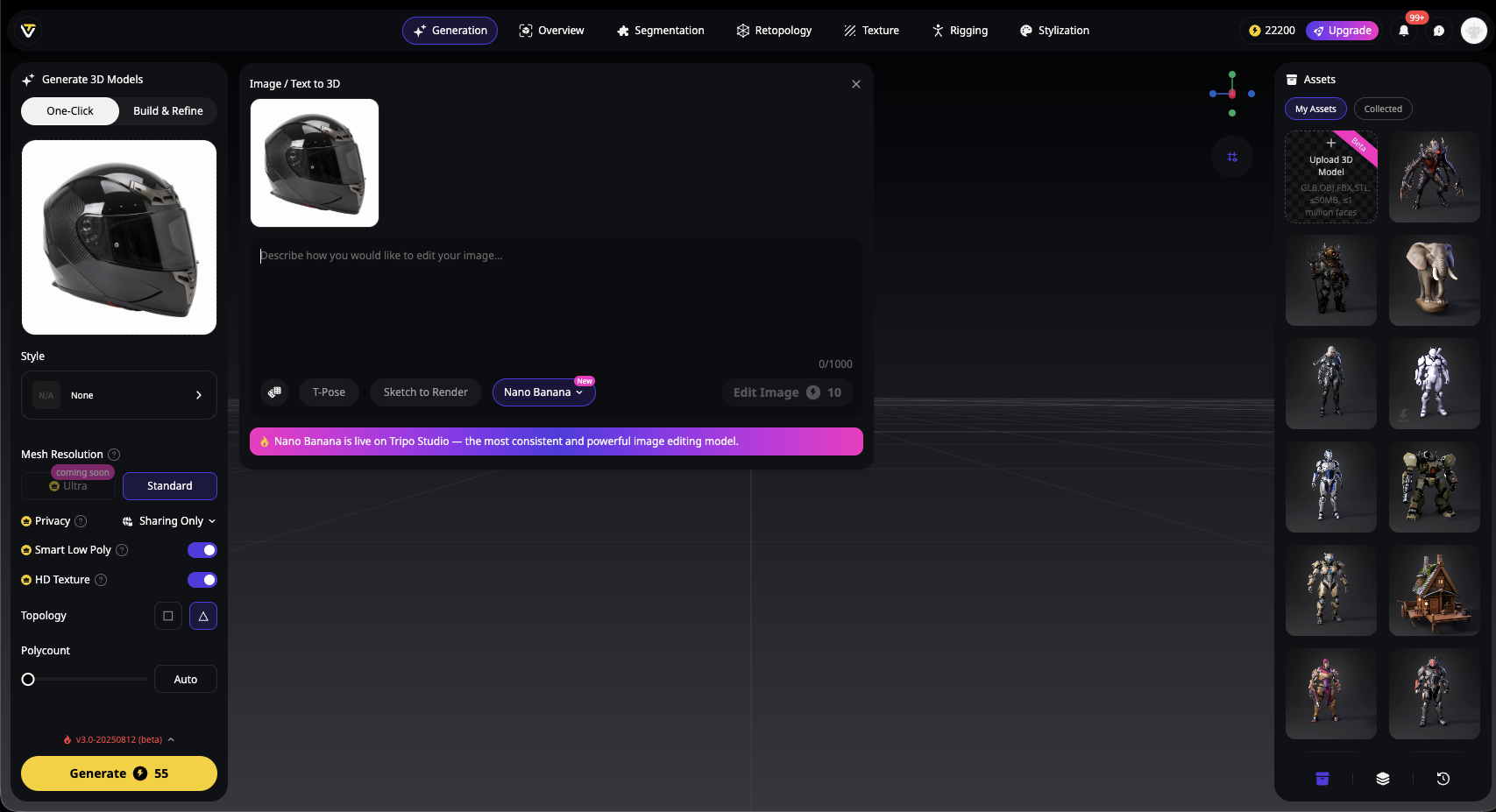Select the quad topology square icon

point(168,616)
